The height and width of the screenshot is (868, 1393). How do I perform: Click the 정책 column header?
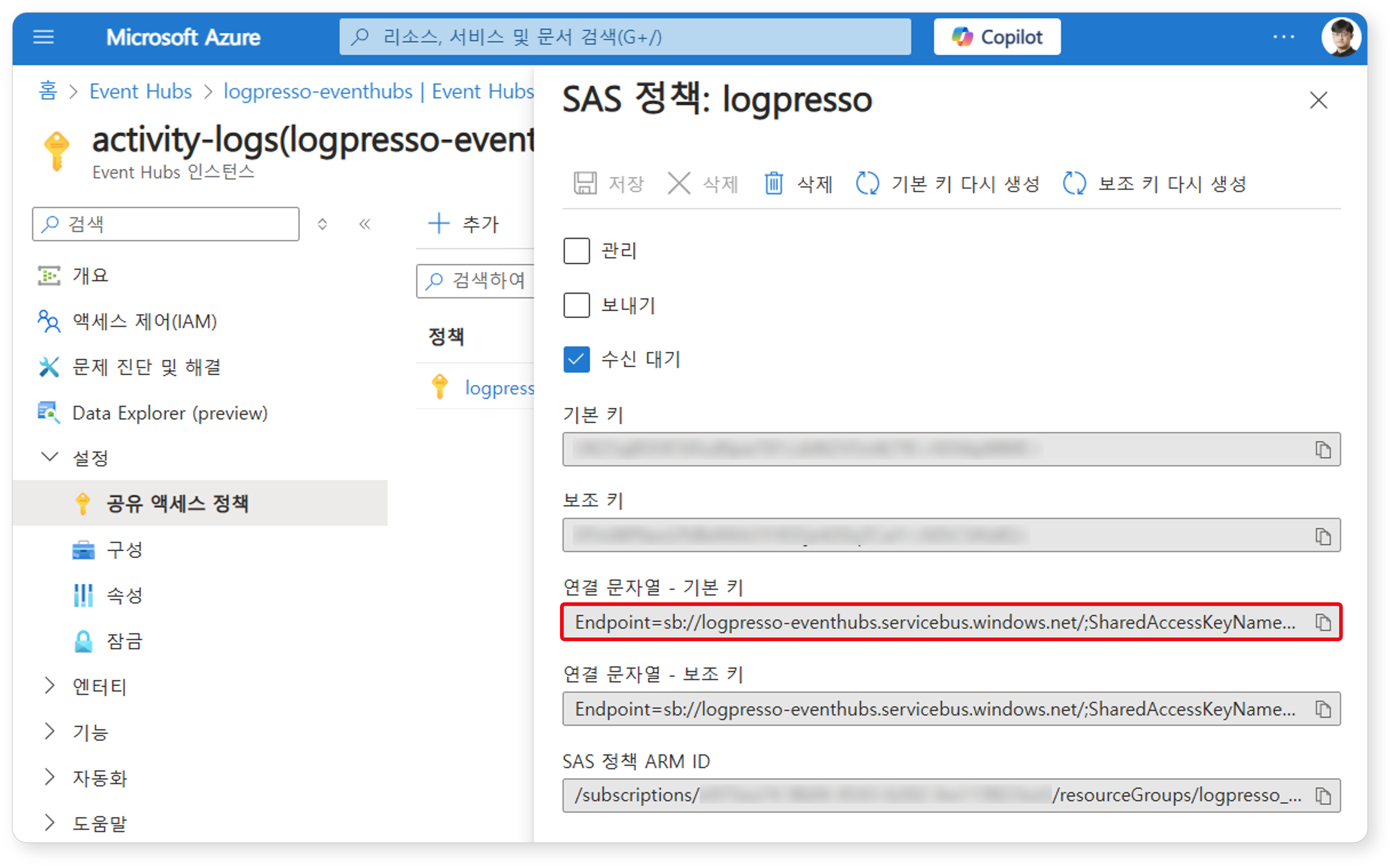(x=446, y=337)
